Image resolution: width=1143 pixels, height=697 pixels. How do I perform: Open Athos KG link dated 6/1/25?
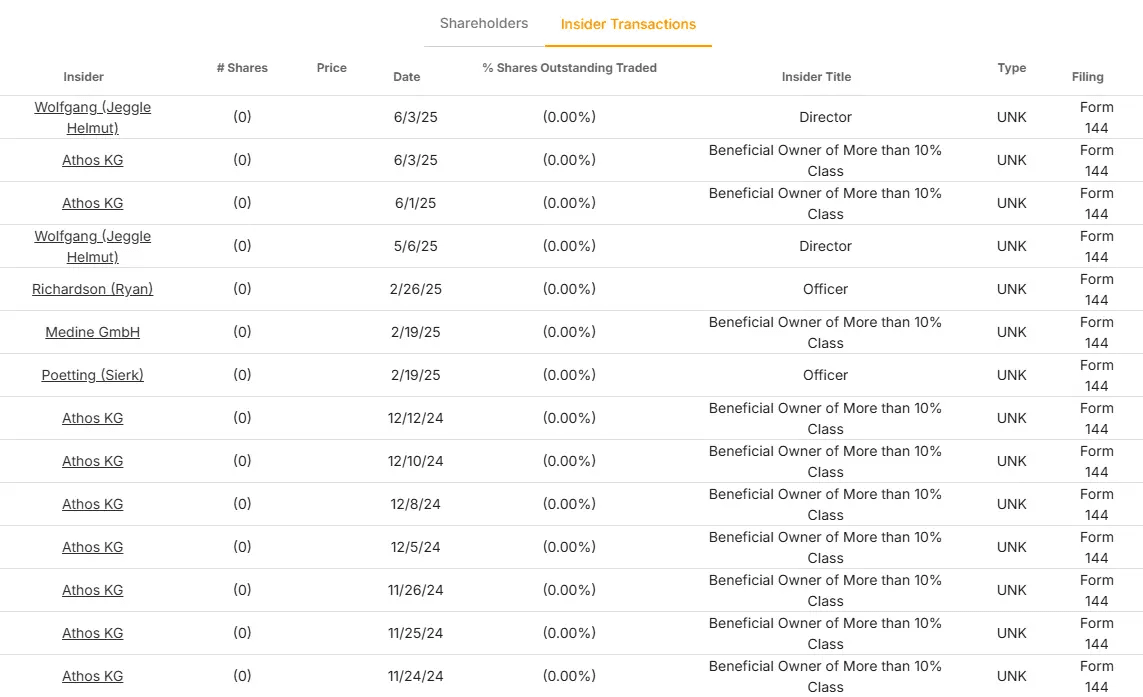click(x=93, y=203)
